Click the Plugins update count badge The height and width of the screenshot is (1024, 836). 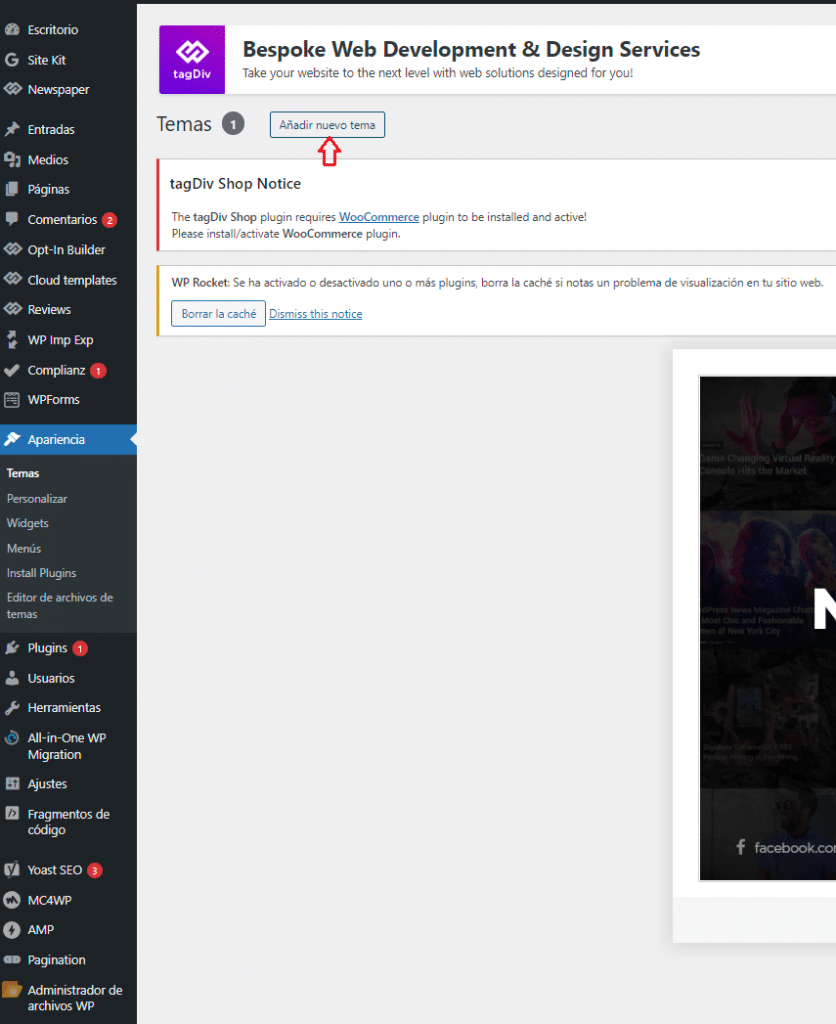click(80, 648)
